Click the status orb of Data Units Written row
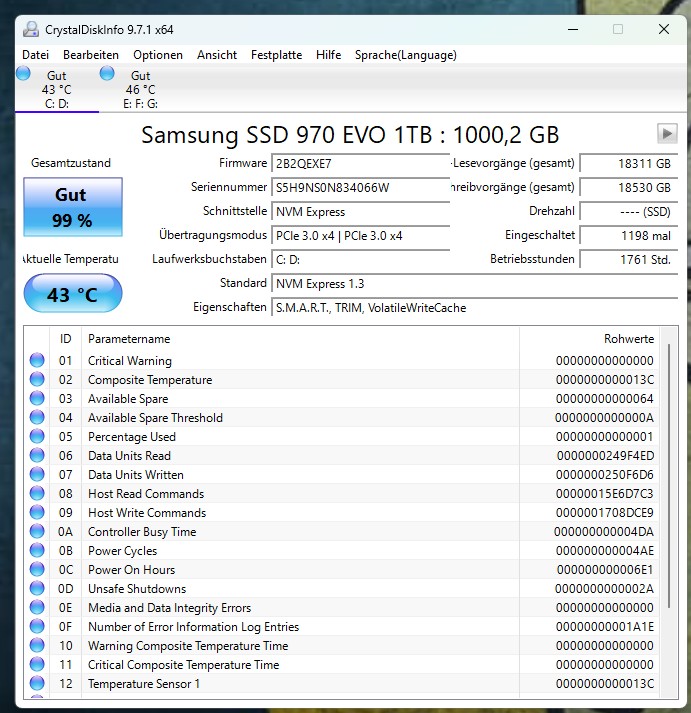 click(37, 474)
